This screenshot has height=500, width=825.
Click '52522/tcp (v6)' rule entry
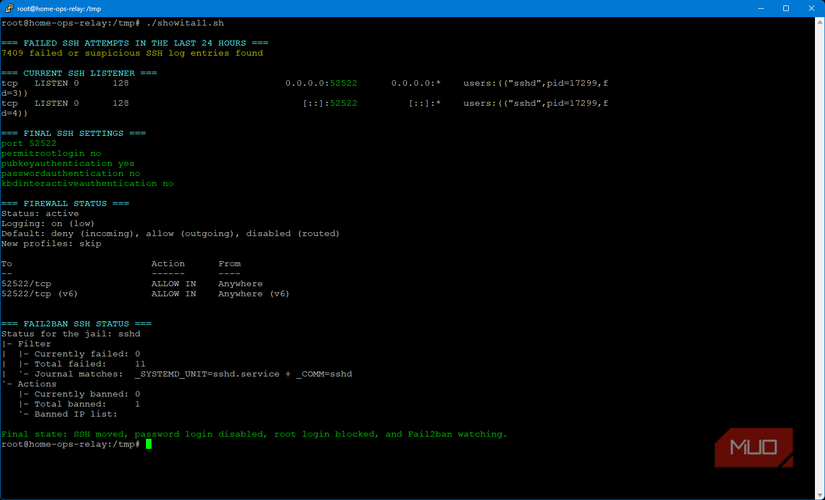pyautogui.click(x=39, y=294)
